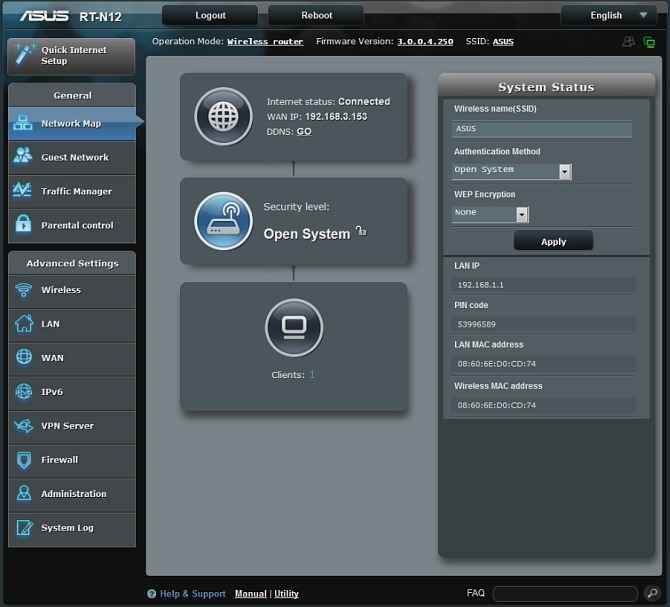Click the Wireless router operation mode link
The image size is (670, 607).
pyautogui.click(x=265, y=41)
